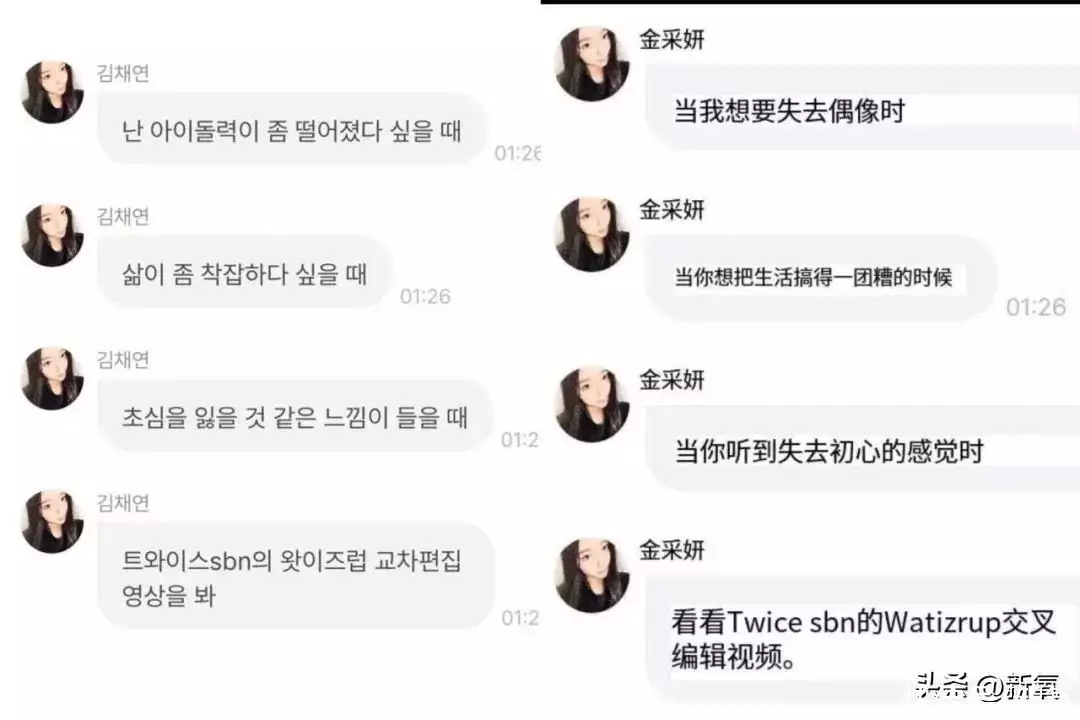1080x720 pixels.
Task: Select the bubble 삶이 좀 착잡하다 싶을 때
Action: tap(245, 272)
